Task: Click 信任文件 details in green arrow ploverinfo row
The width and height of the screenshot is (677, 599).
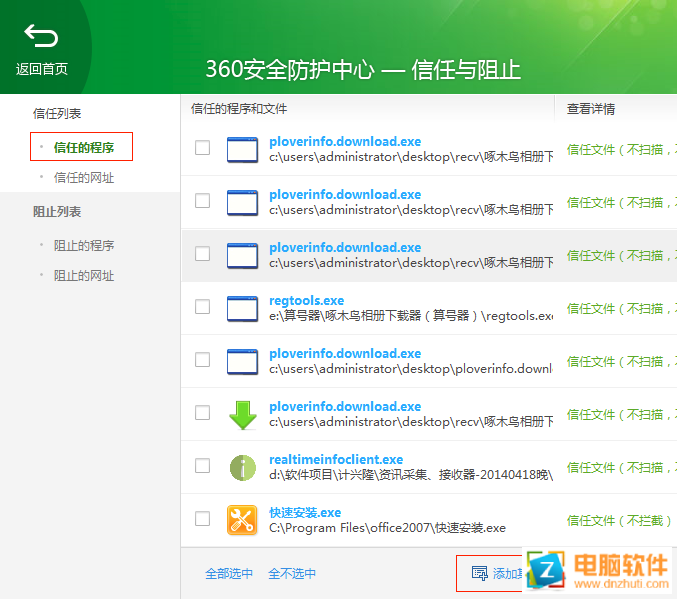Action: point(621,415)
